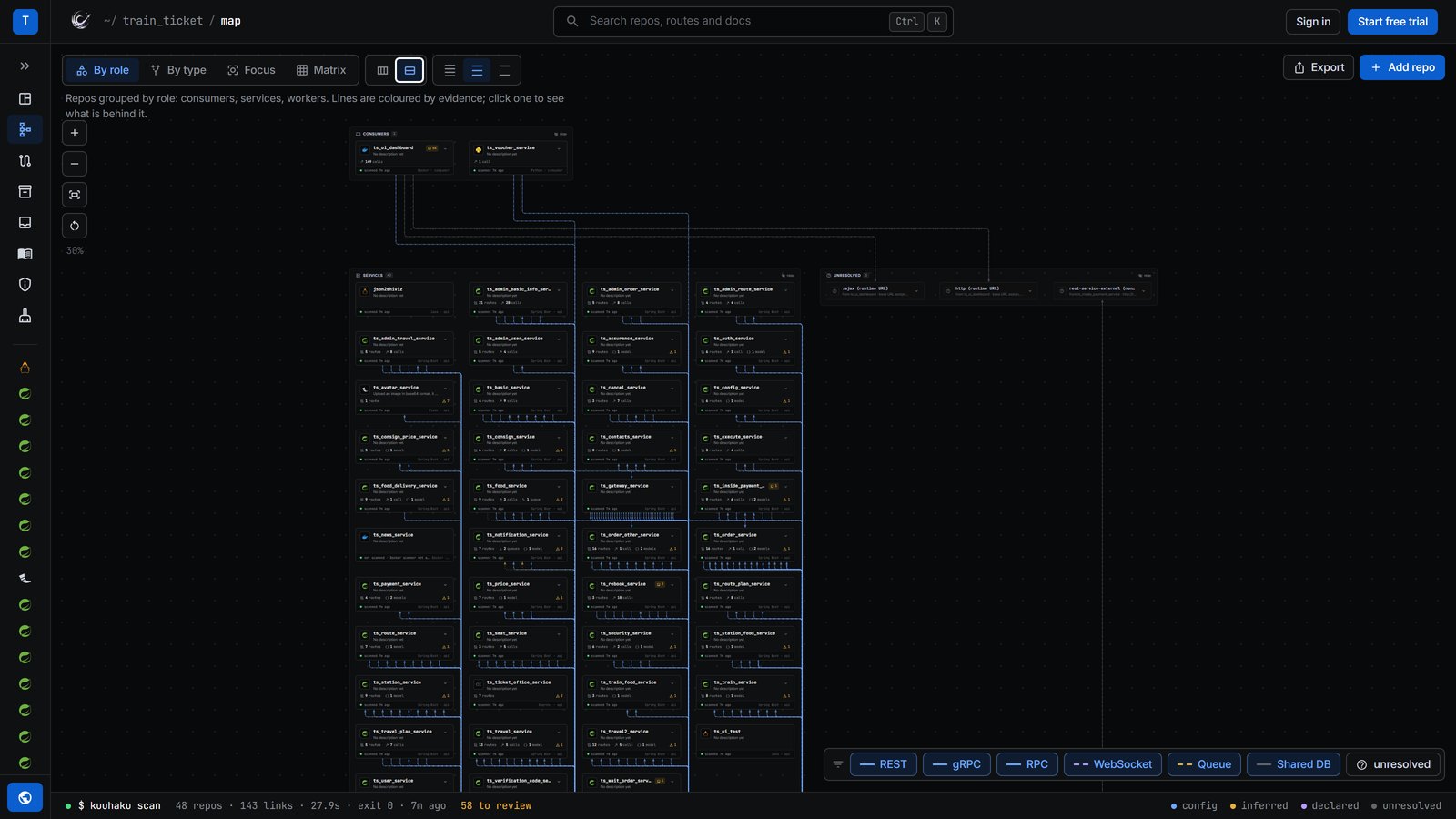The width and height of the screenshot is (1456, 819).
Task: Click the Add repo button
Action: pyautogui.click(x=1402, y=67)
